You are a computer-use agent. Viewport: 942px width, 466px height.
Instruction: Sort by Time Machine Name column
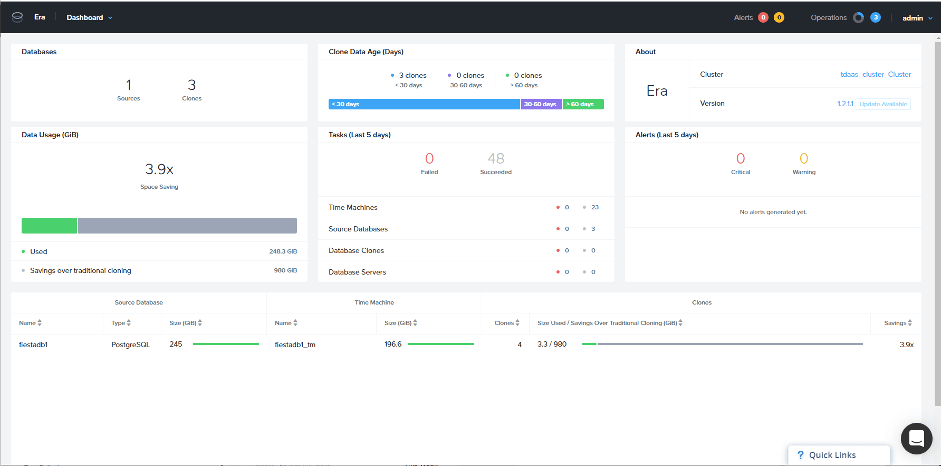pyautogui.click(x=285, y=323)
